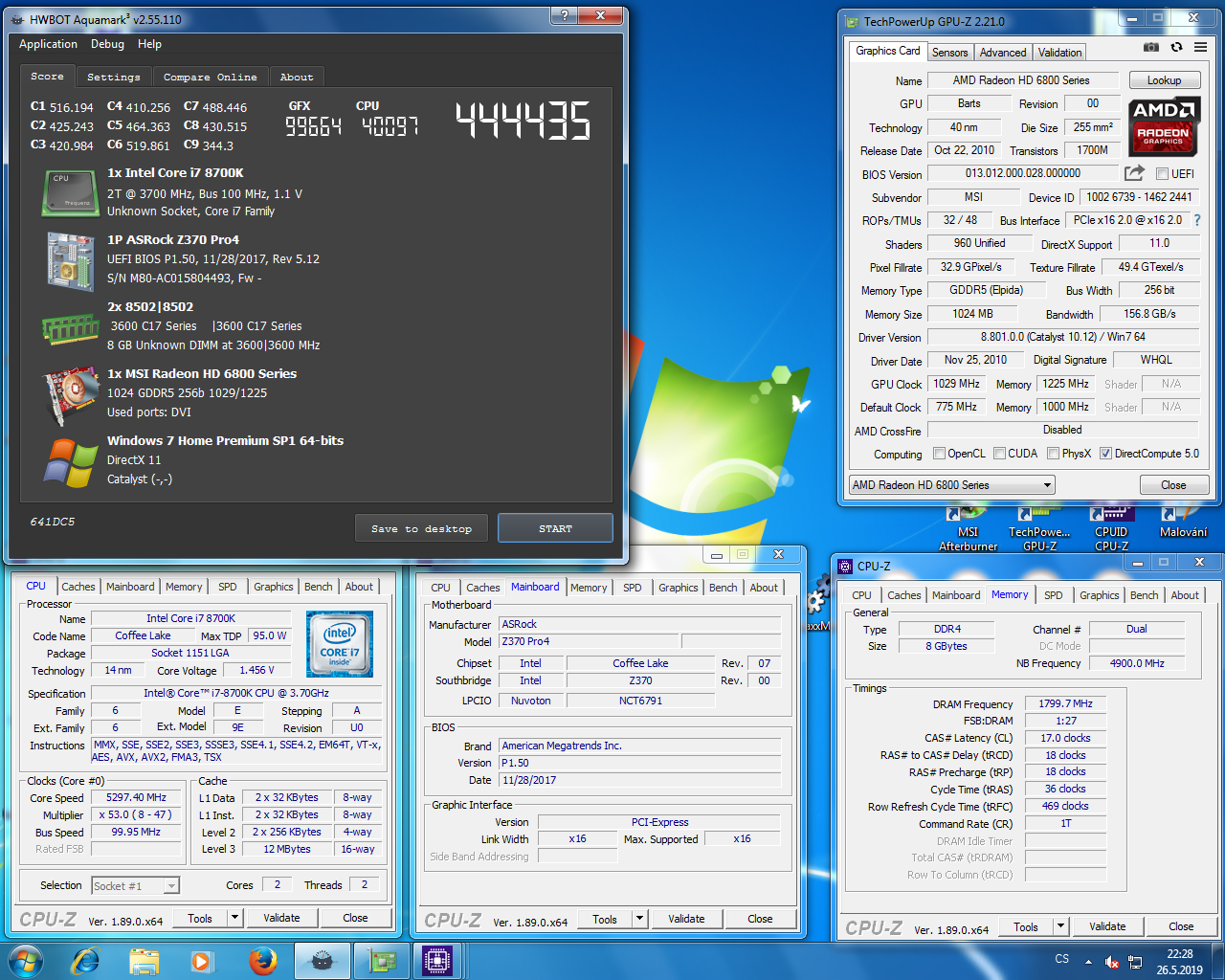The height and width of the screenshot is (980, 1225).
Task: Click the RAM stick icon in Aquamark
Action: 71,328
